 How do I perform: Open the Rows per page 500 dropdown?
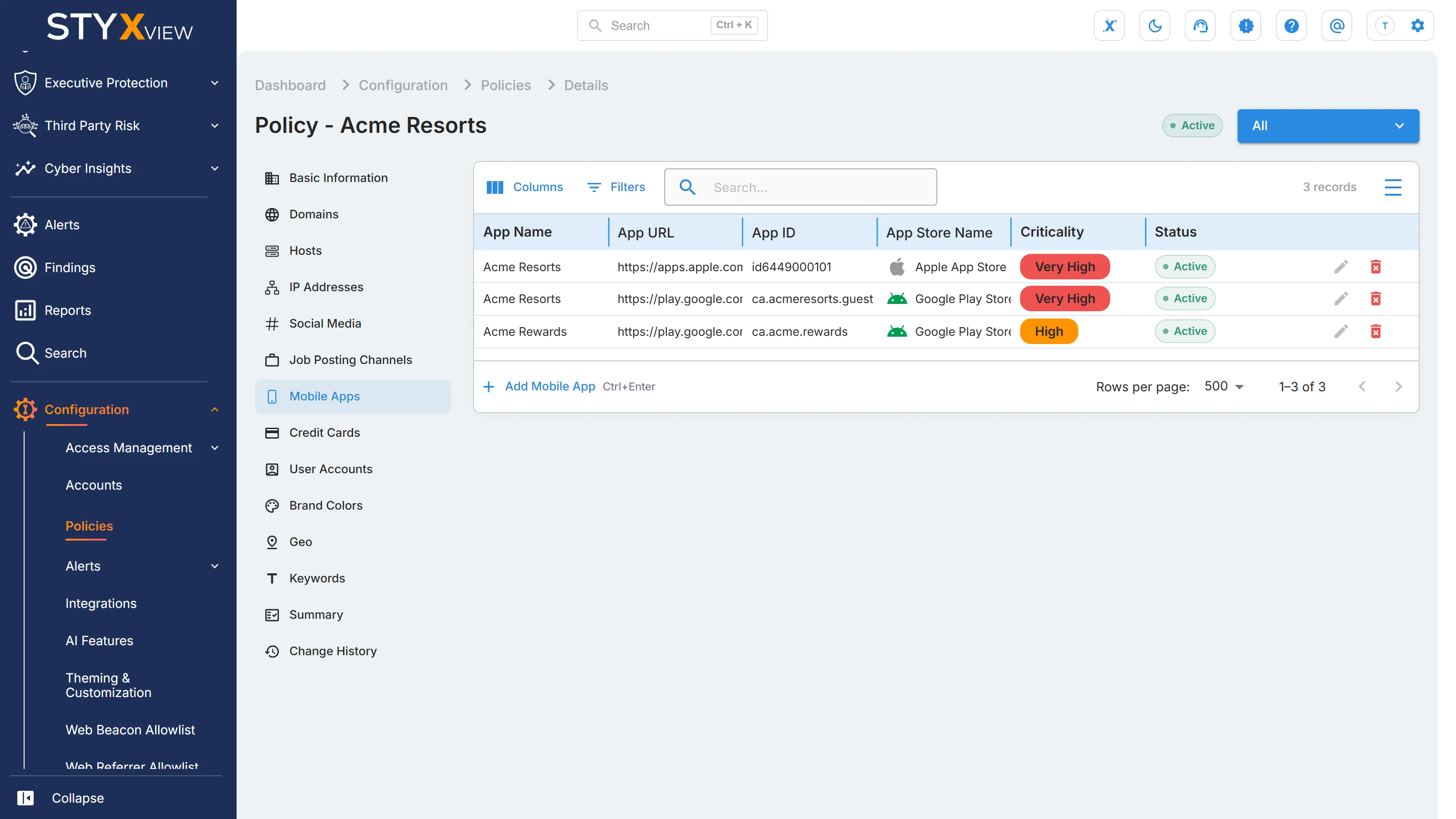tap(1223, 387)
